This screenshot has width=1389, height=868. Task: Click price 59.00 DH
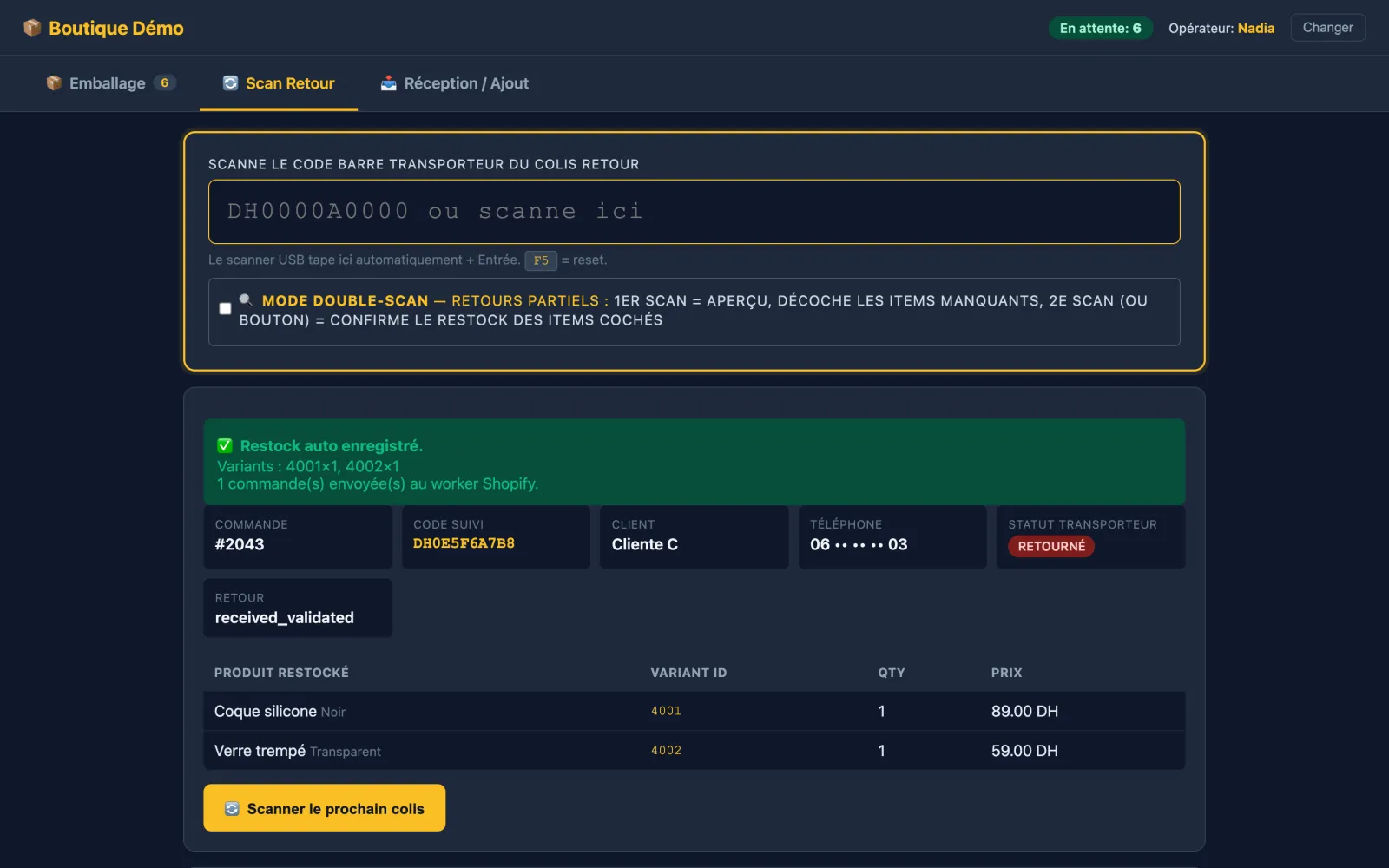1024,751
